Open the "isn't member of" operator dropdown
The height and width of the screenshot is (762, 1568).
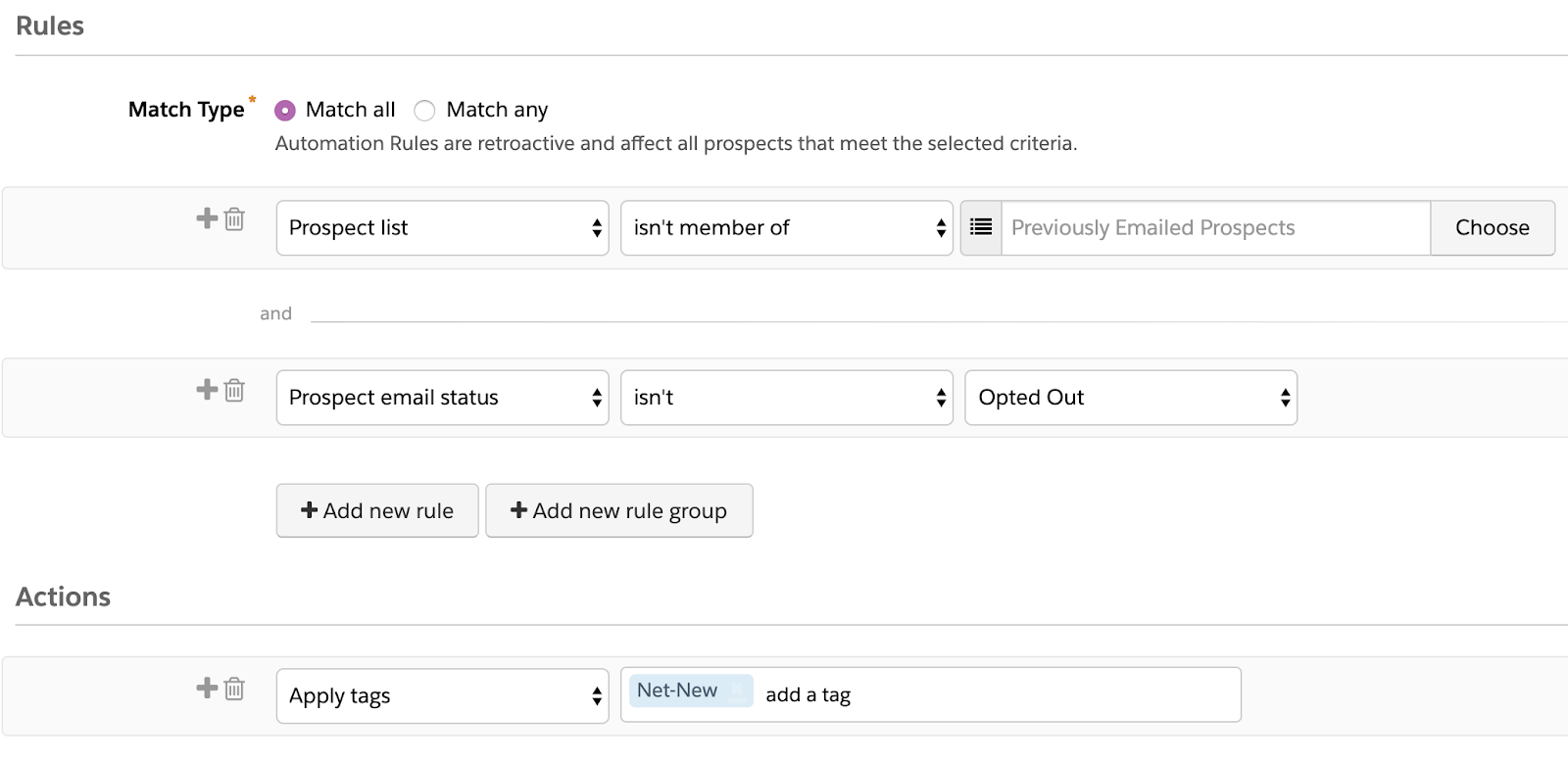[786, 228]
